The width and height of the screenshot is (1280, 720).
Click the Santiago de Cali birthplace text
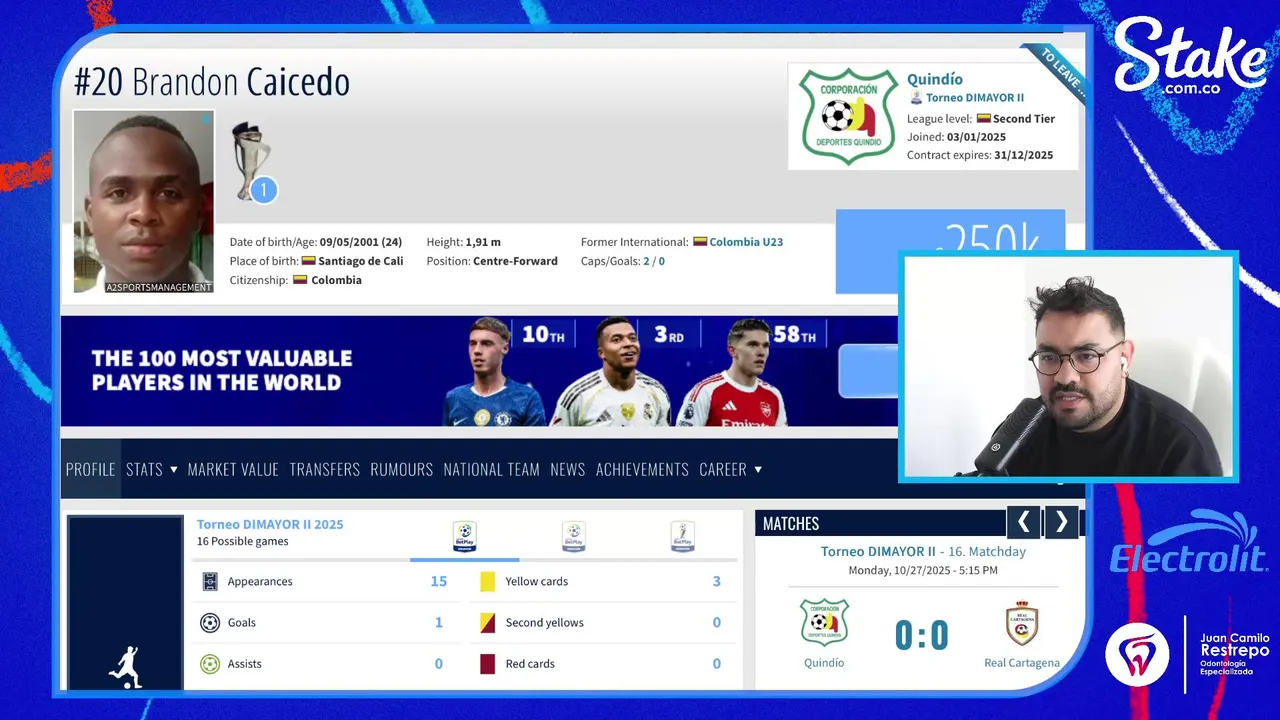[x=361, y=261]
